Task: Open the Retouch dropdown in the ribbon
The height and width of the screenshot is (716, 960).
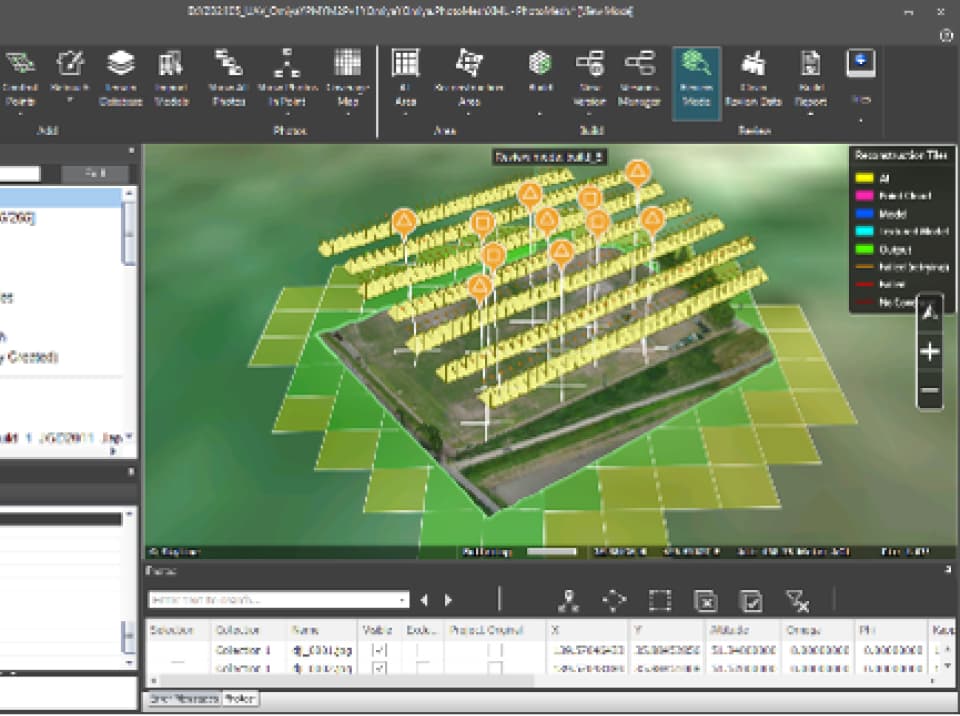Action: point(70,100)
